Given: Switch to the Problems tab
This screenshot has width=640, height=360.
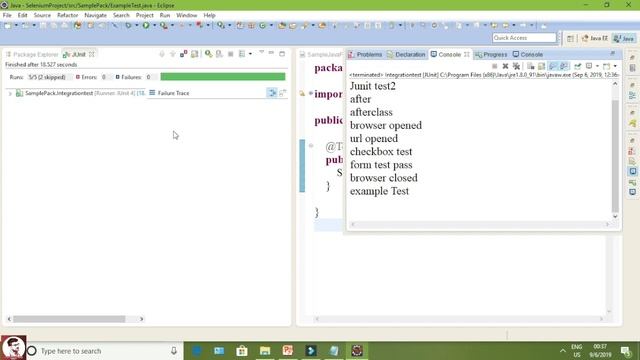Looking at the screenshot, I should 365,54.
